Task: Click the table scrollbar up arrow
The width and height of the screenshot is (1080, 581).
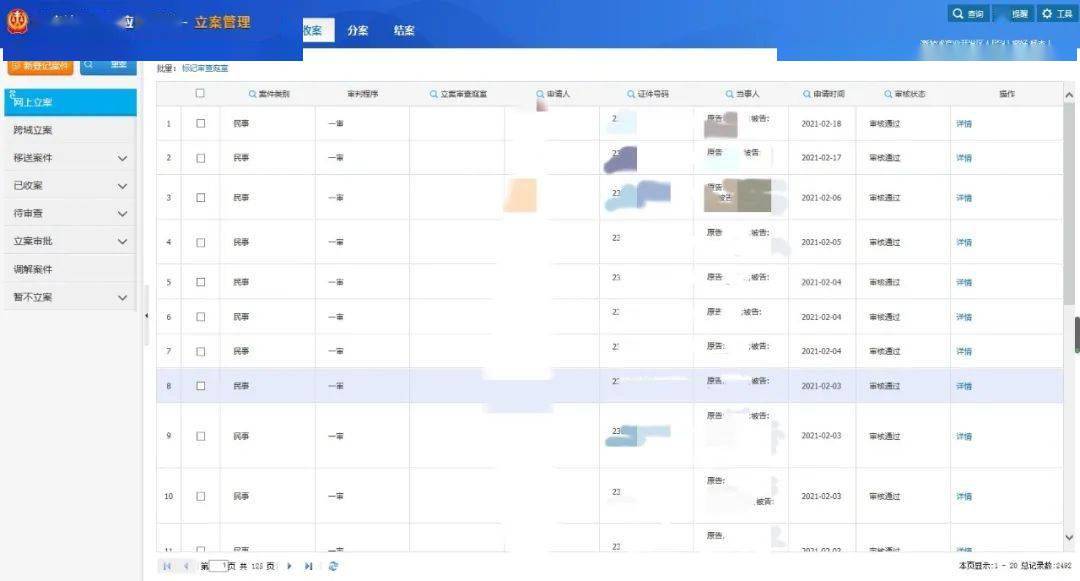Action: [x=1069, y=95]
